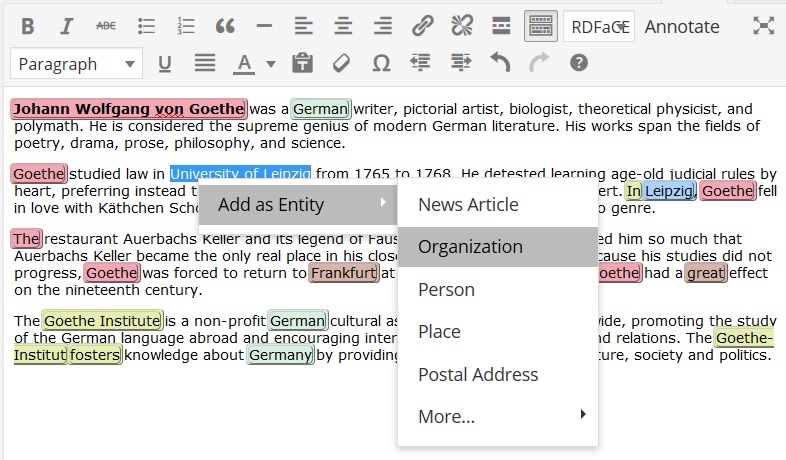Increase the indent
Screen dimensions: 786x460
point(461,63)
